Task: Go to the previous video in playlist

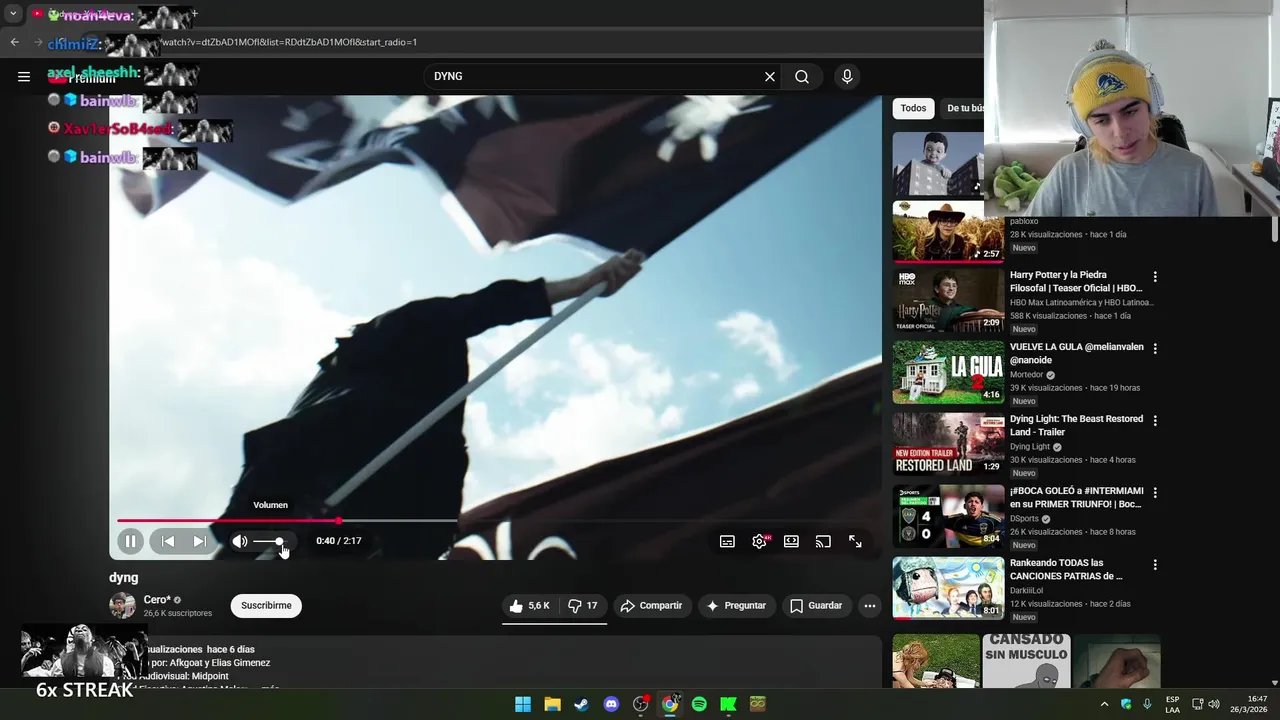Action: coord(168,541)
